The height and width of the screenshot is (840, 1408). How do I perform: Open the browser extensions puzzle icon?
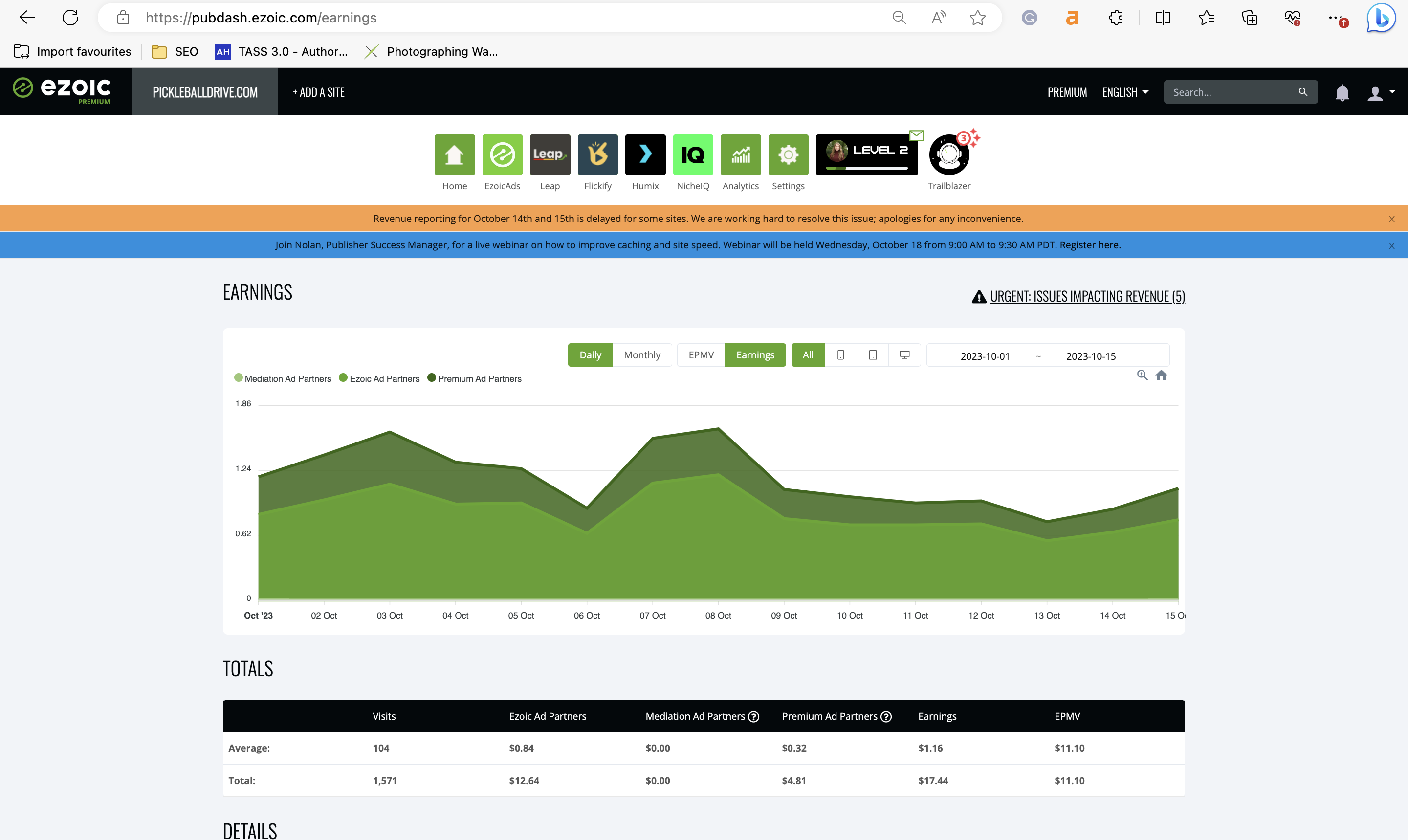1116,18
